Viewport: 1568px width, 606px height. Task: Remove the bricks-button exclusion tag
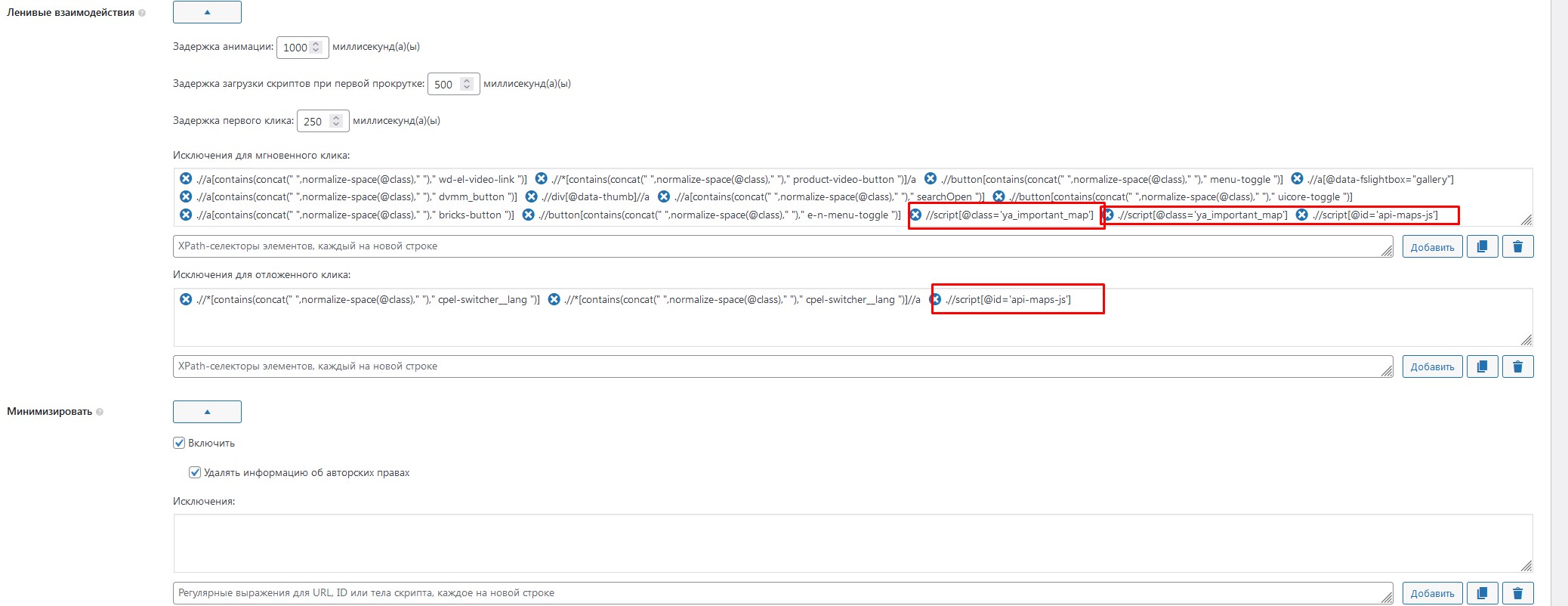[x=186, y=215]
